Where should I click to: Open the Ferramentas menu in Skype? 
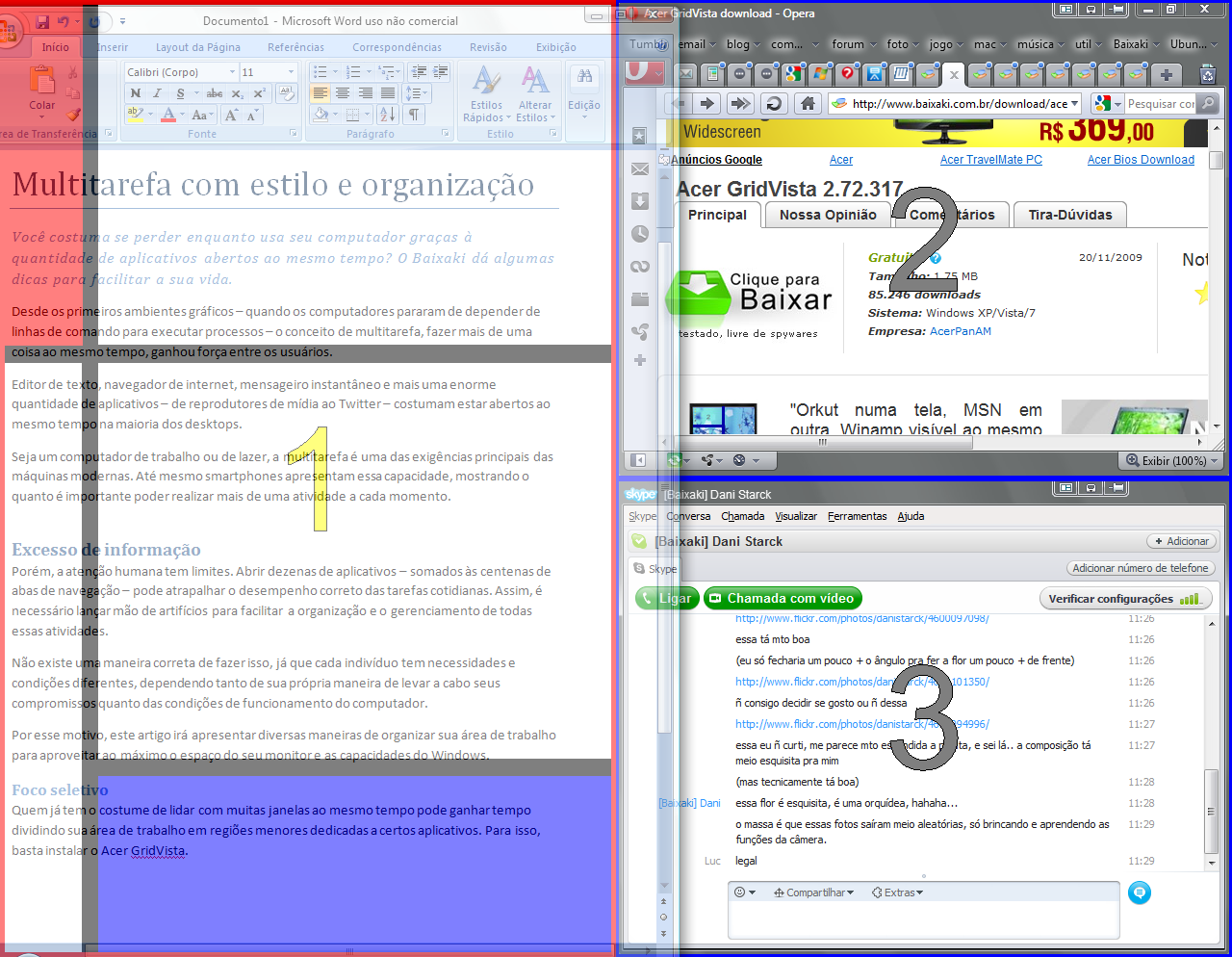[x=857, y=516]
